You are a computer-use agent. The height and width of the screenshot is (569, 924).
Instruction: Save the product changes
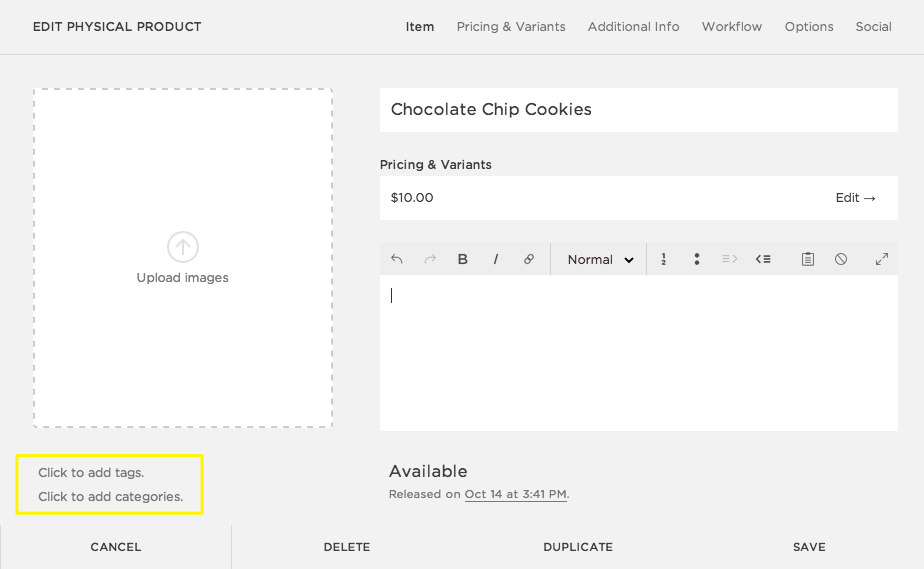click(809, 547)
